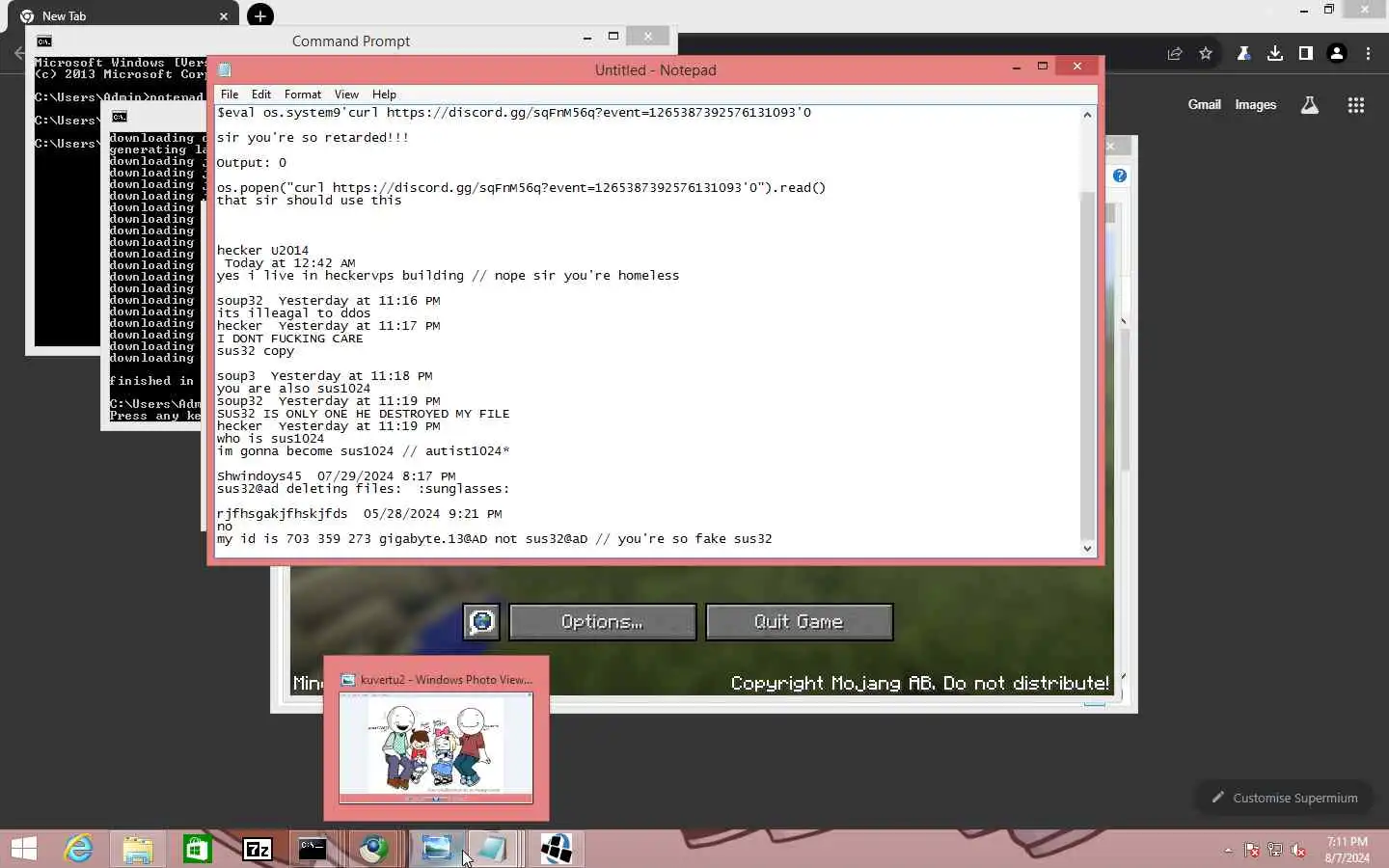The width and height of the screenshot is (1389, 868).
Task: Toggle the browser side panel icon
Action: point(1306,54)
